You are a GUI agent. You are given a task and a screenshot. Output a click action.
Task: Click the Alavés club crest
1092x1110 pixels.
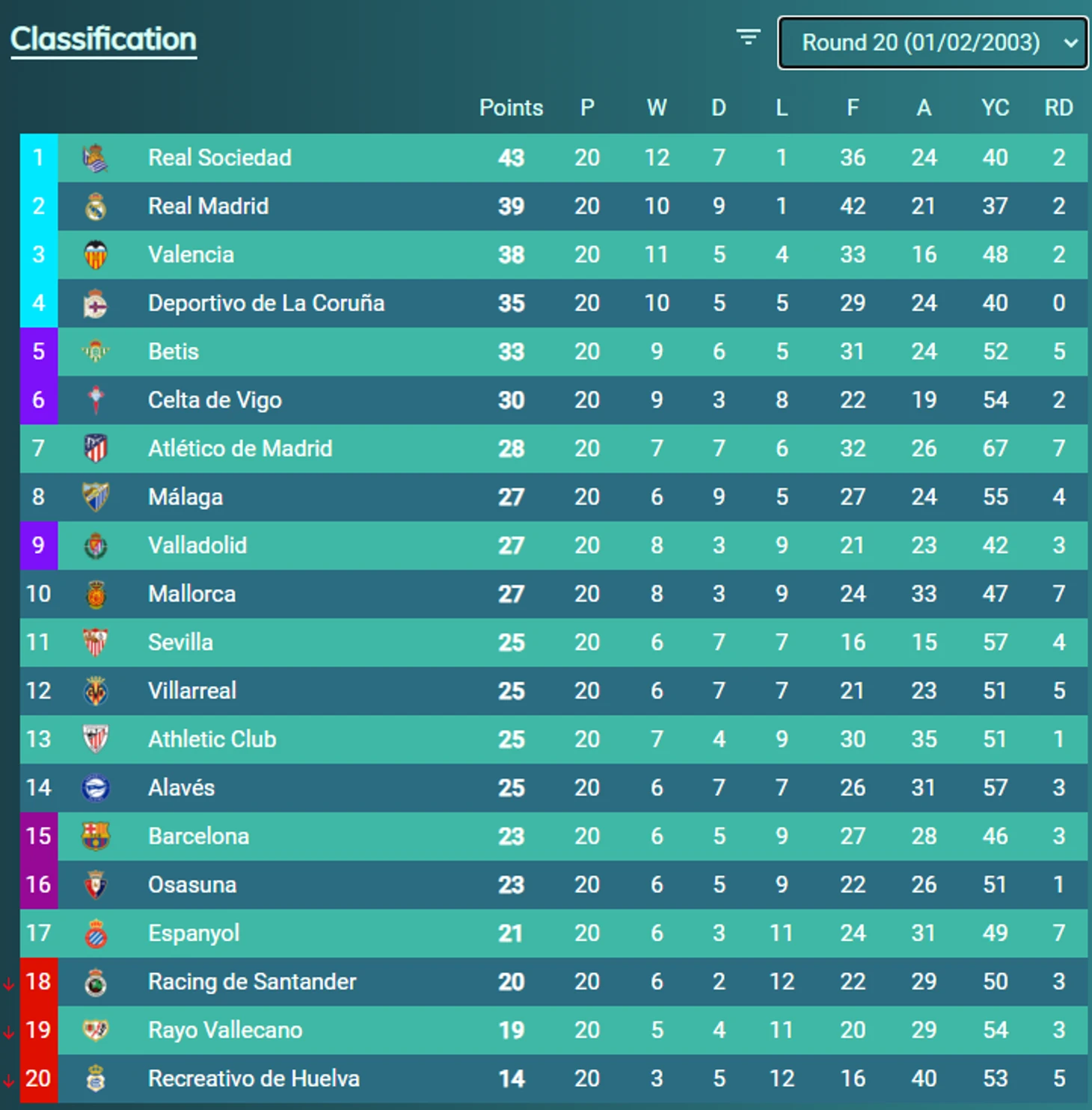(96, 788)
